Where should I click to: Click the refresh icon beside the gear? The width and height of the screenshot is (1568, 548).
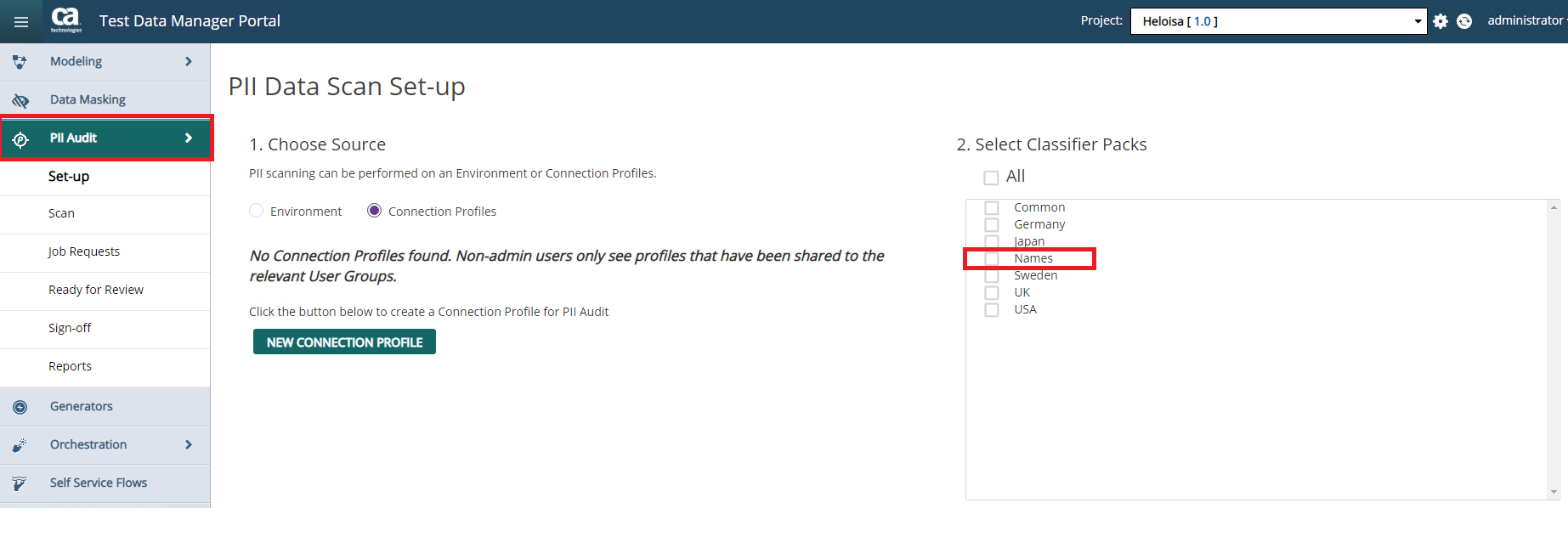click(1464, 21)
